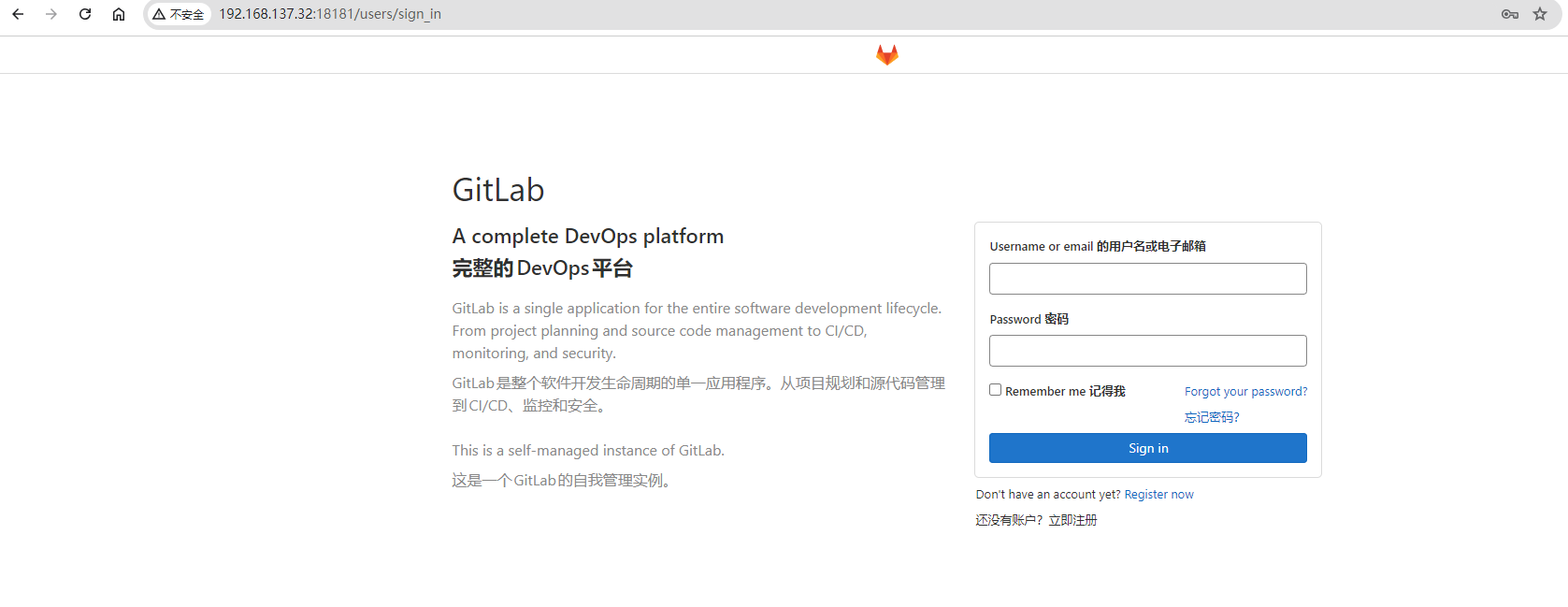
Task: Reload the GitLab sign-in page
Action: 85,14
